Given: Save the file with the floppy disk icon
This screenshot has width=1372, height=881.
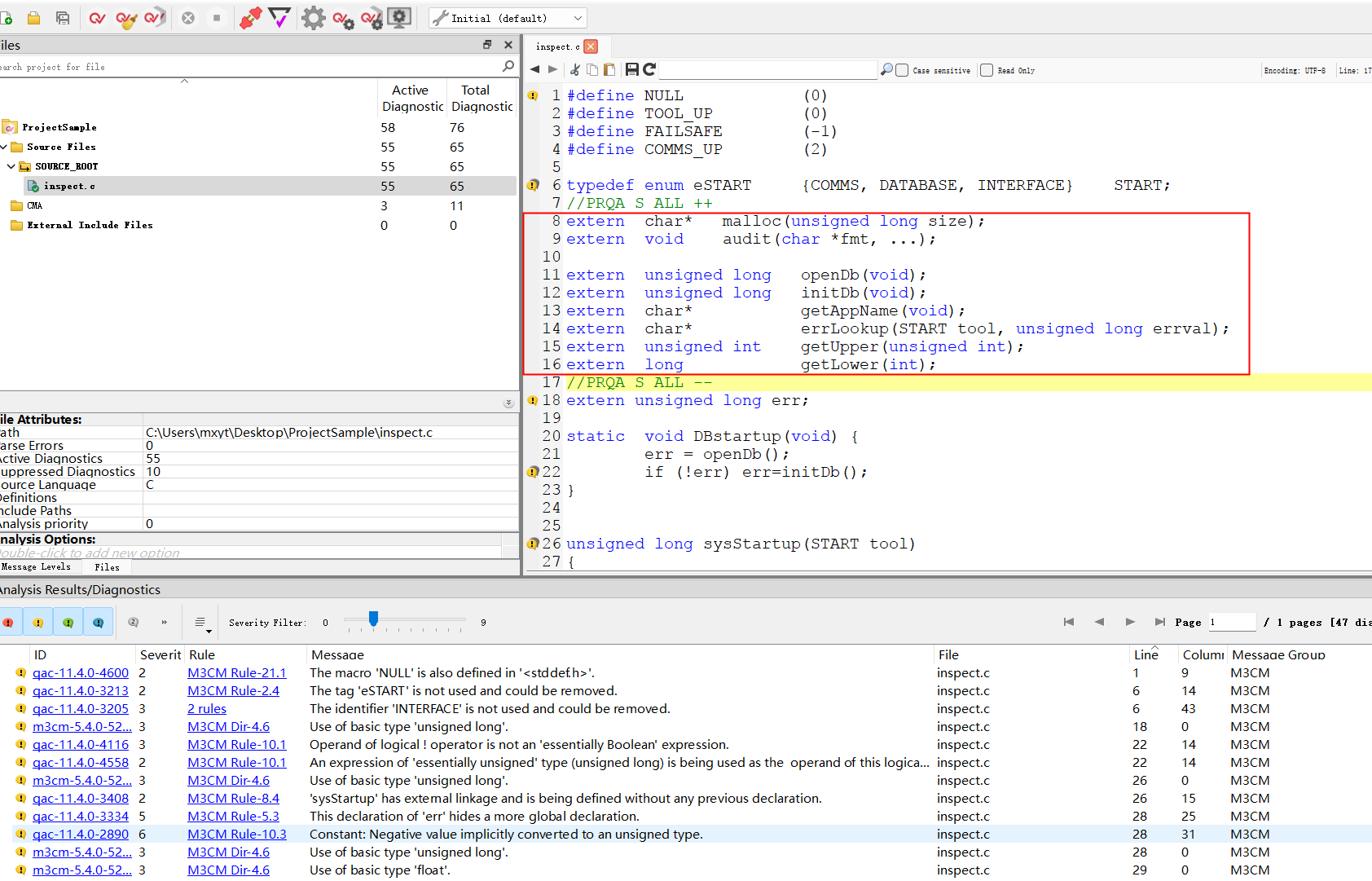Looking at the screenshot, I should (x=631, y=70).
